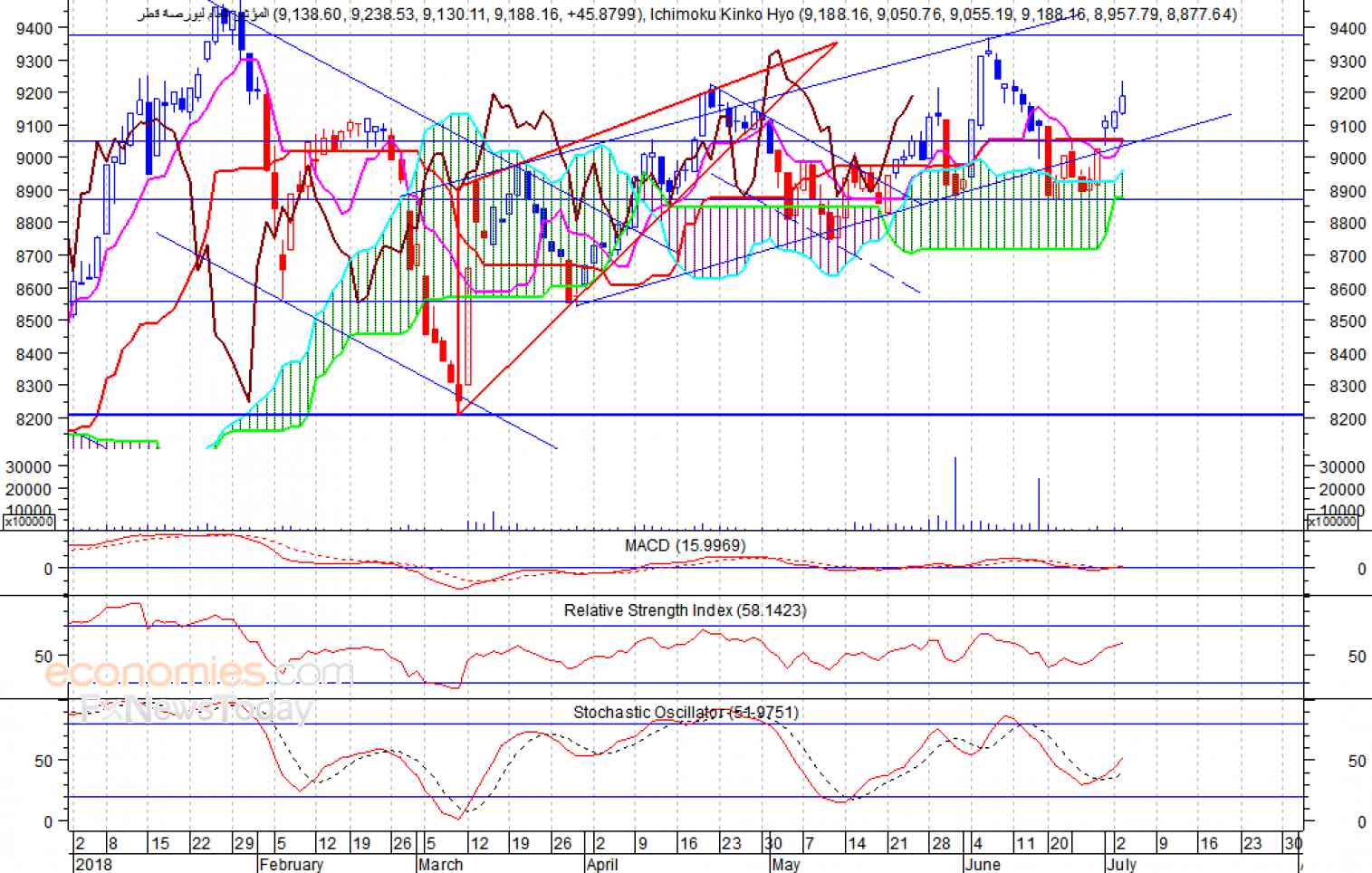Select the 2018 year label
The height and width of the screenshot is (873, 1372).
coord(94,864)
